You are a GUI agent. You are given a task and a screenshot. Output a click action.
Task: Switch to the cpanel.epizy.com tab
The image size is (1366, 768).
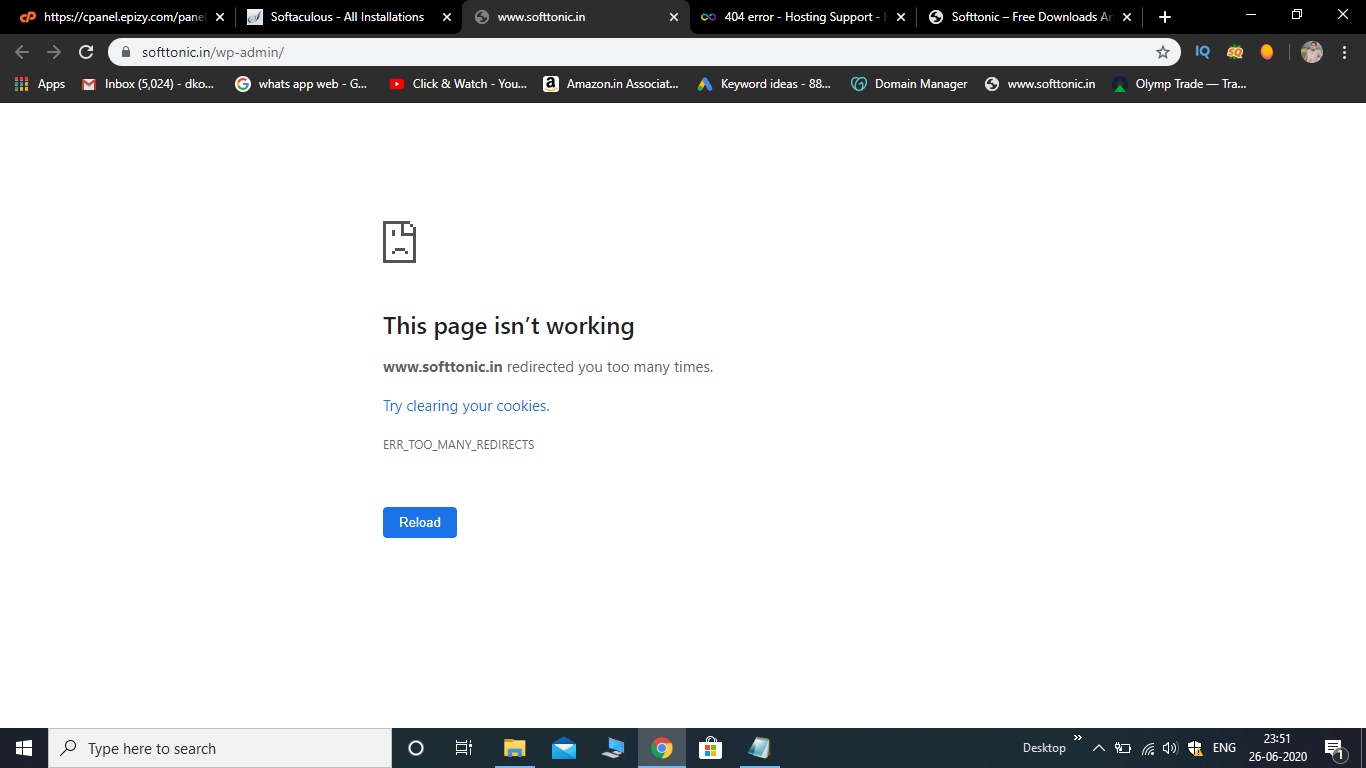pyautogui.click(x=120, y=17)
